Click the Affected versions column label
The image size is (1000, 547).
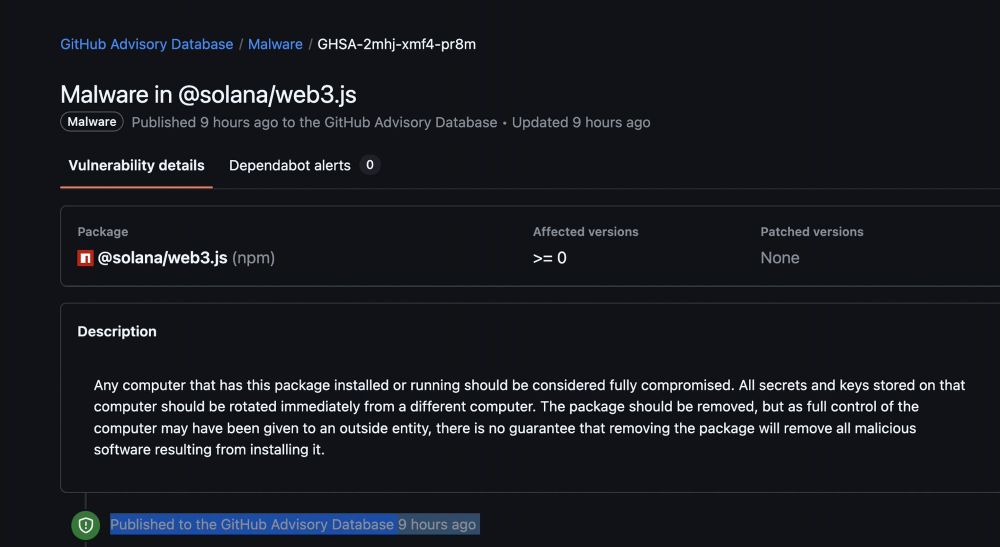click(585, 231)
